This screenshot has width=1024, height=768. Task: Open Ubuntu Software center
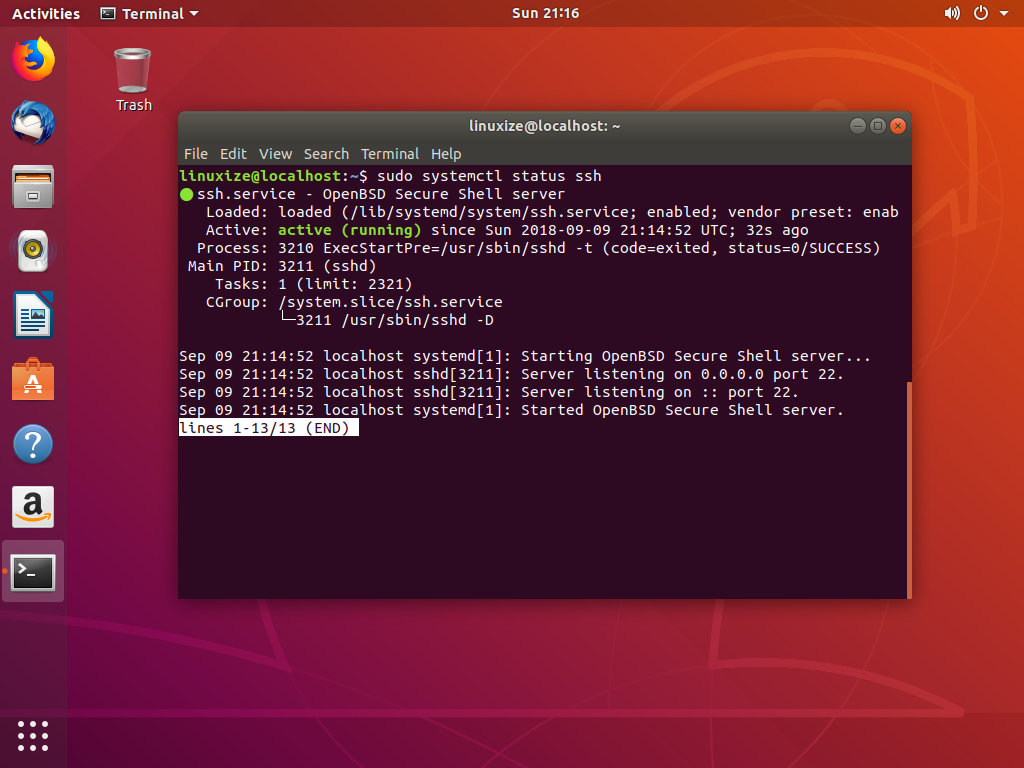click(33, 379)
